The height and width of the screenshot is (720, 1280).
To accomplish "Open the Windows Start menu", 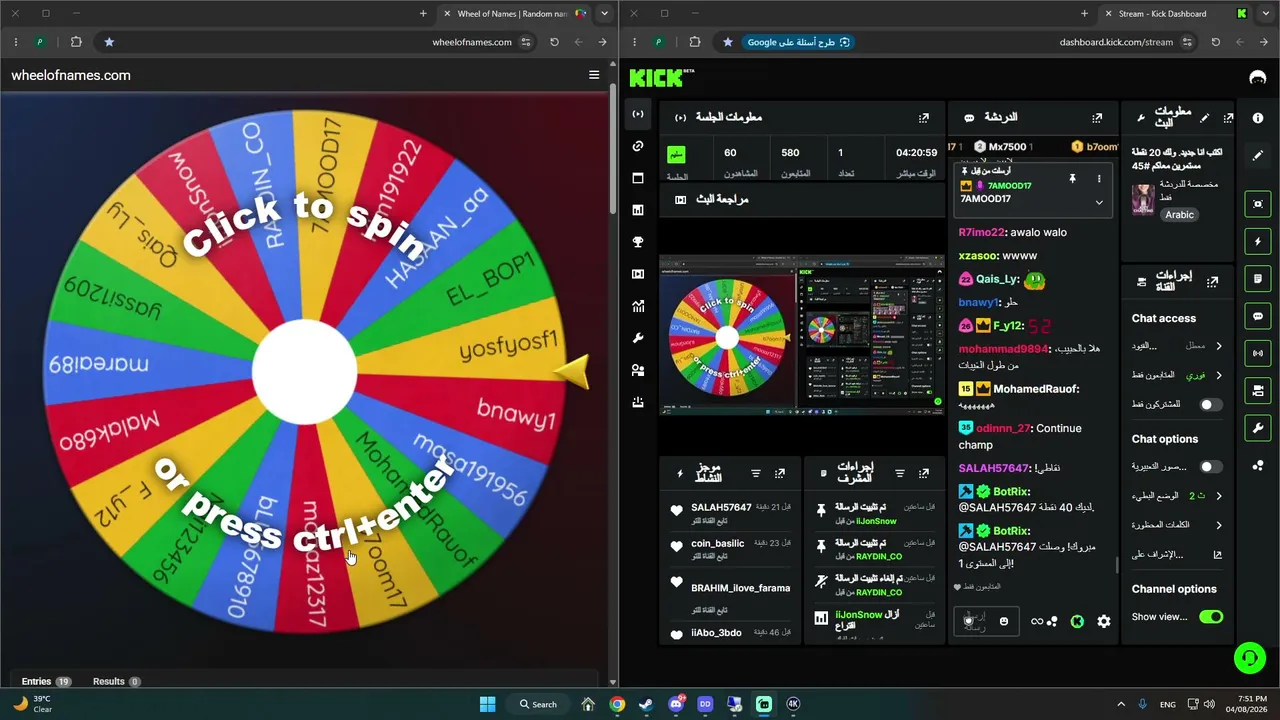I will (487, 704).
